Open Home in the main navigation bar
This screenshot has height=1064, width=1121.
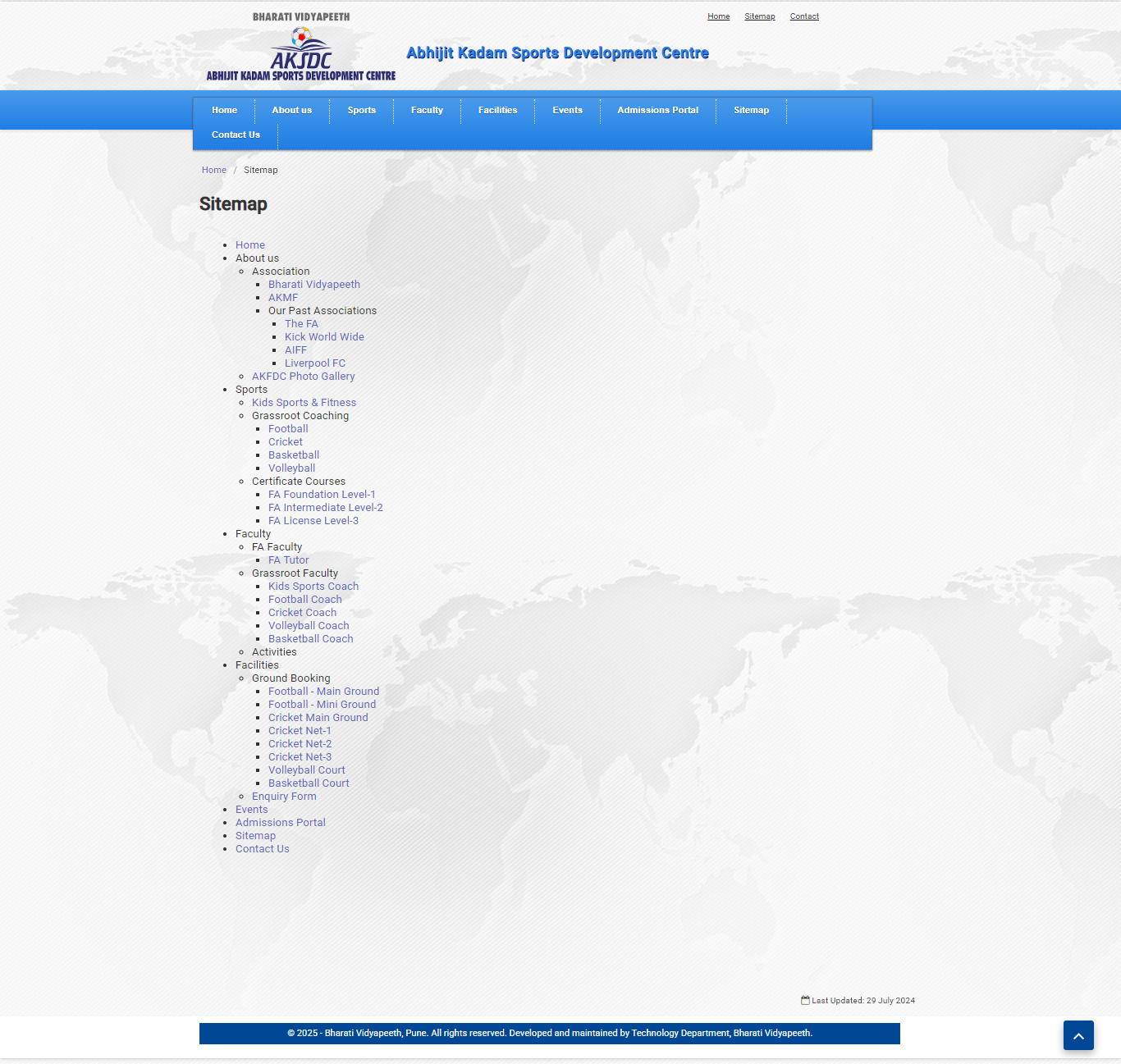coord(224,110)
